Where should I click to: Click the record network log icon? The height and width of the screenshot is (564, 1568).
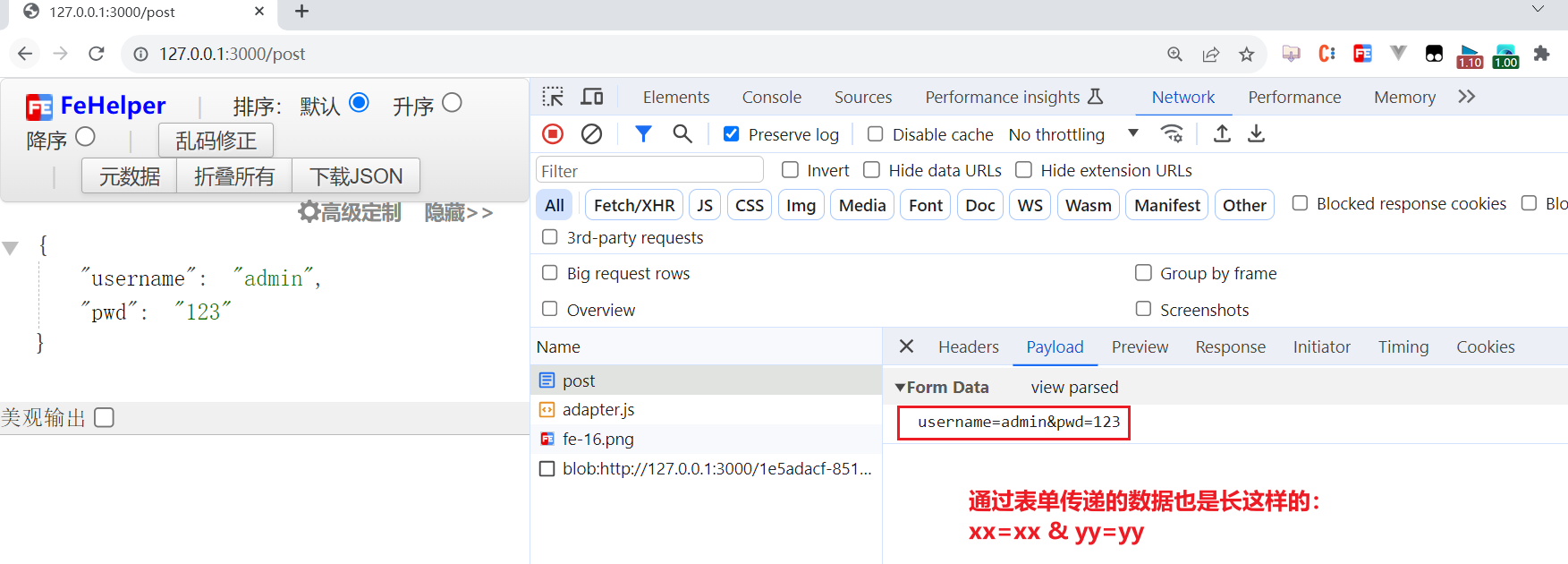[x=553, y=134]
